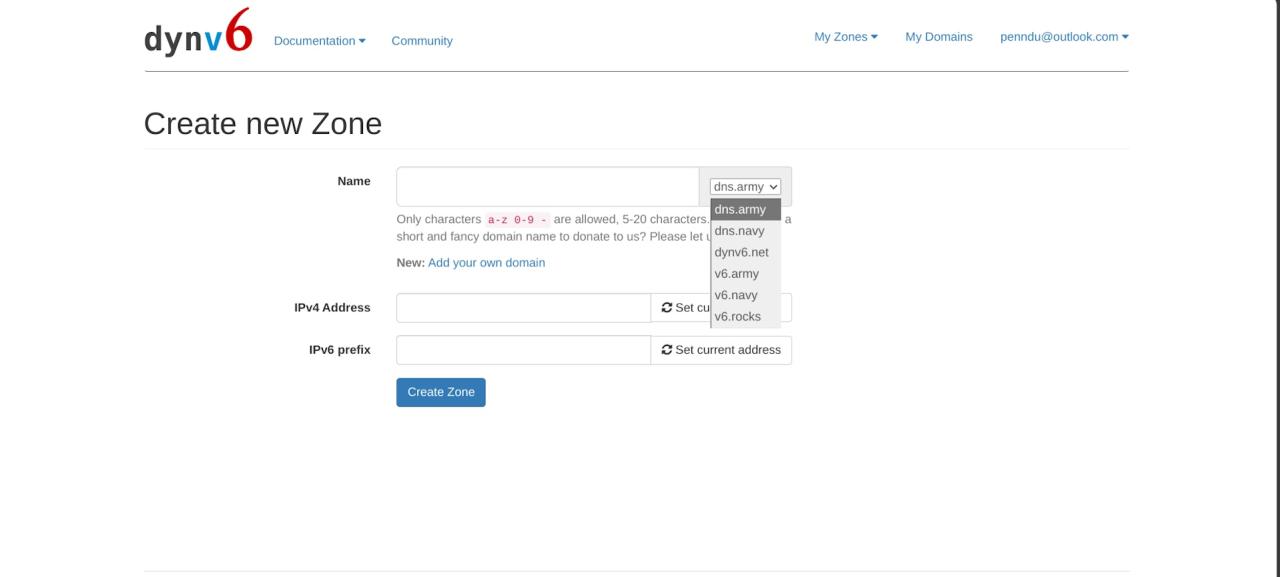Image resolution: width=1280 pixels, height=577 pixels.
Task: Pick dynv6.net in the domain list
Action: coord(745,252)
